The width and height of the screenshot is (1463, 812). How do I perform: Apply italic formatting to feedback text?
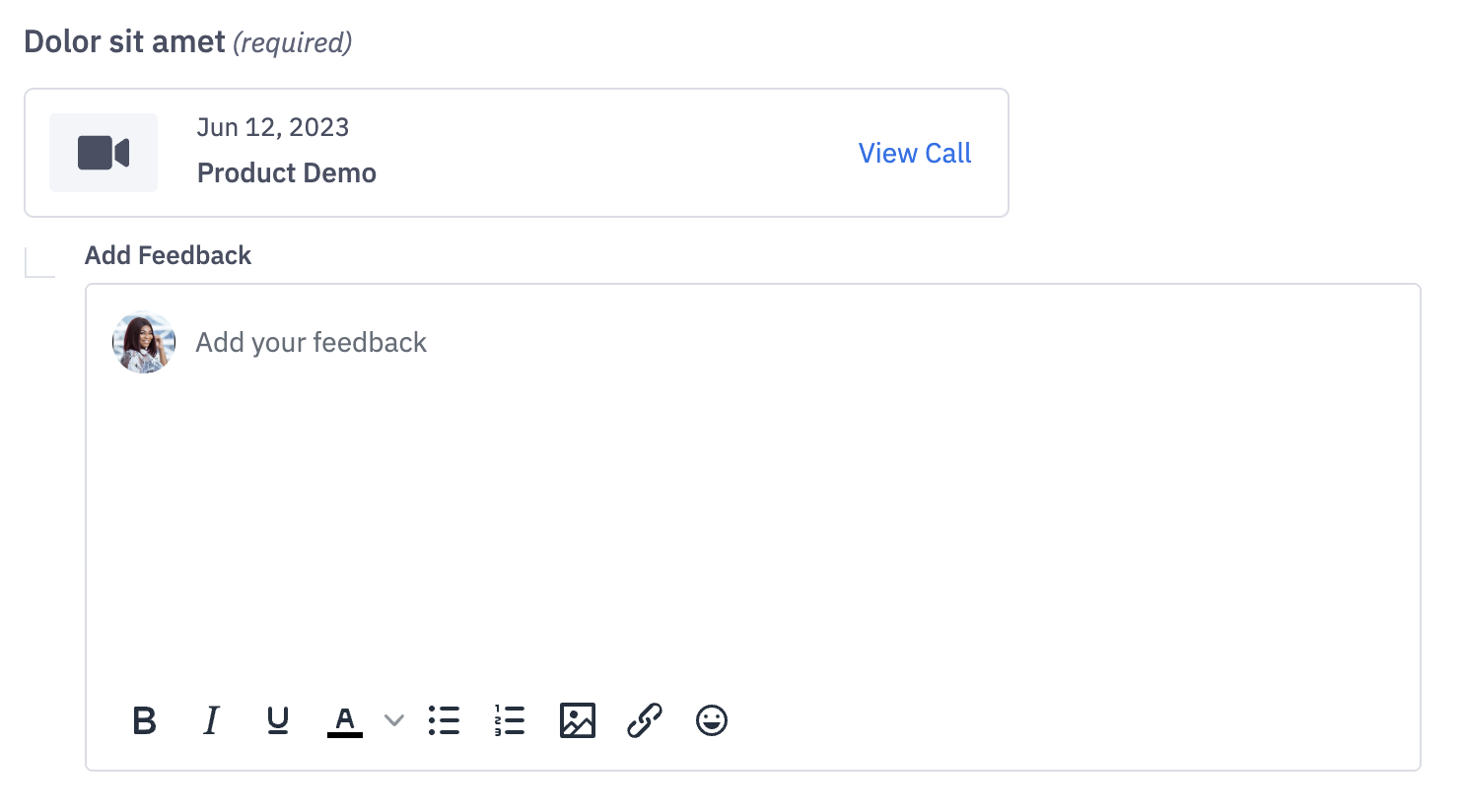(x=211, y=720)
